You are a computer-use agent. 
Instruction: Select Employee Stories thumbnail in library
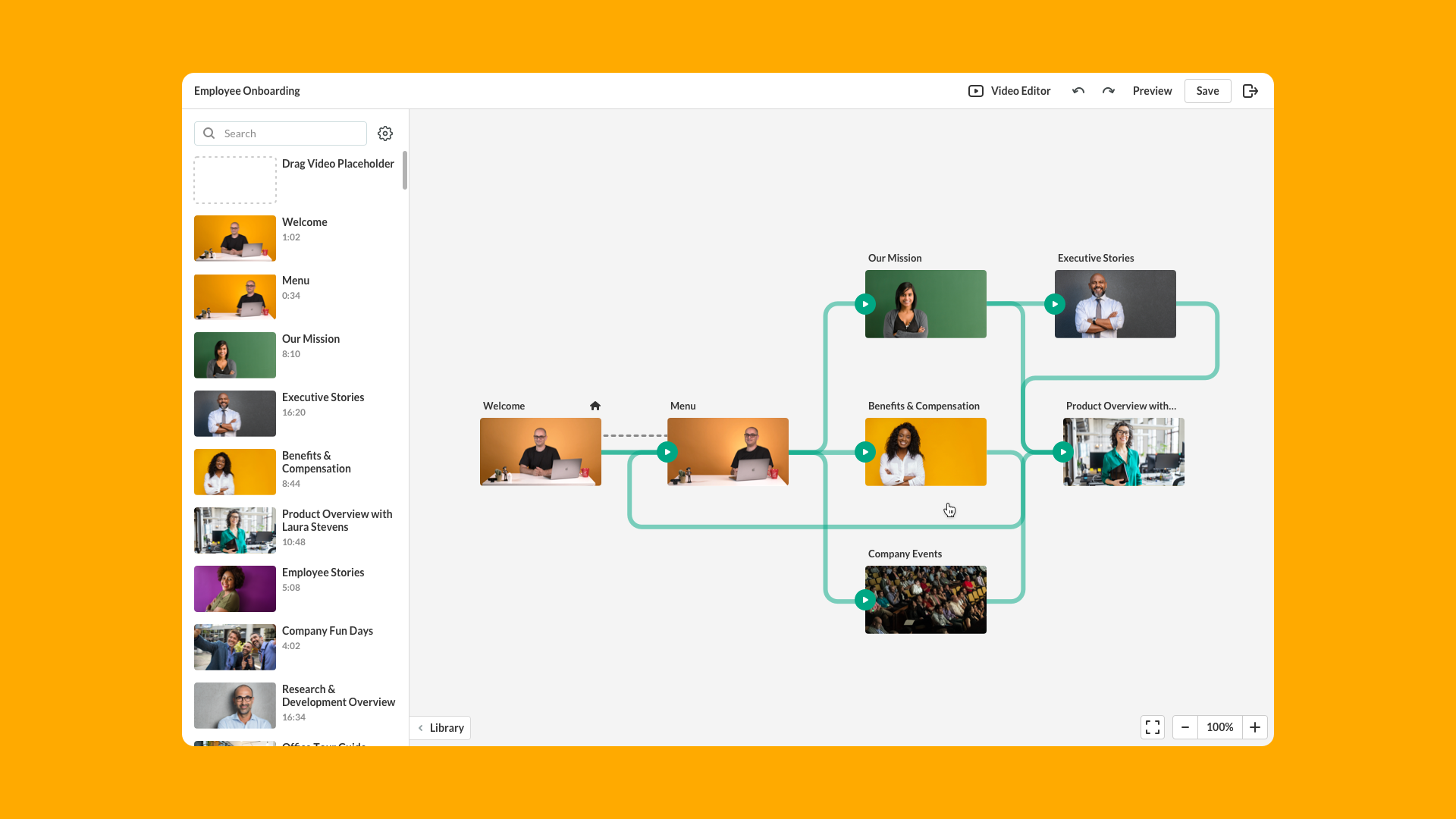pyautogui.click(x=235, y=588)
